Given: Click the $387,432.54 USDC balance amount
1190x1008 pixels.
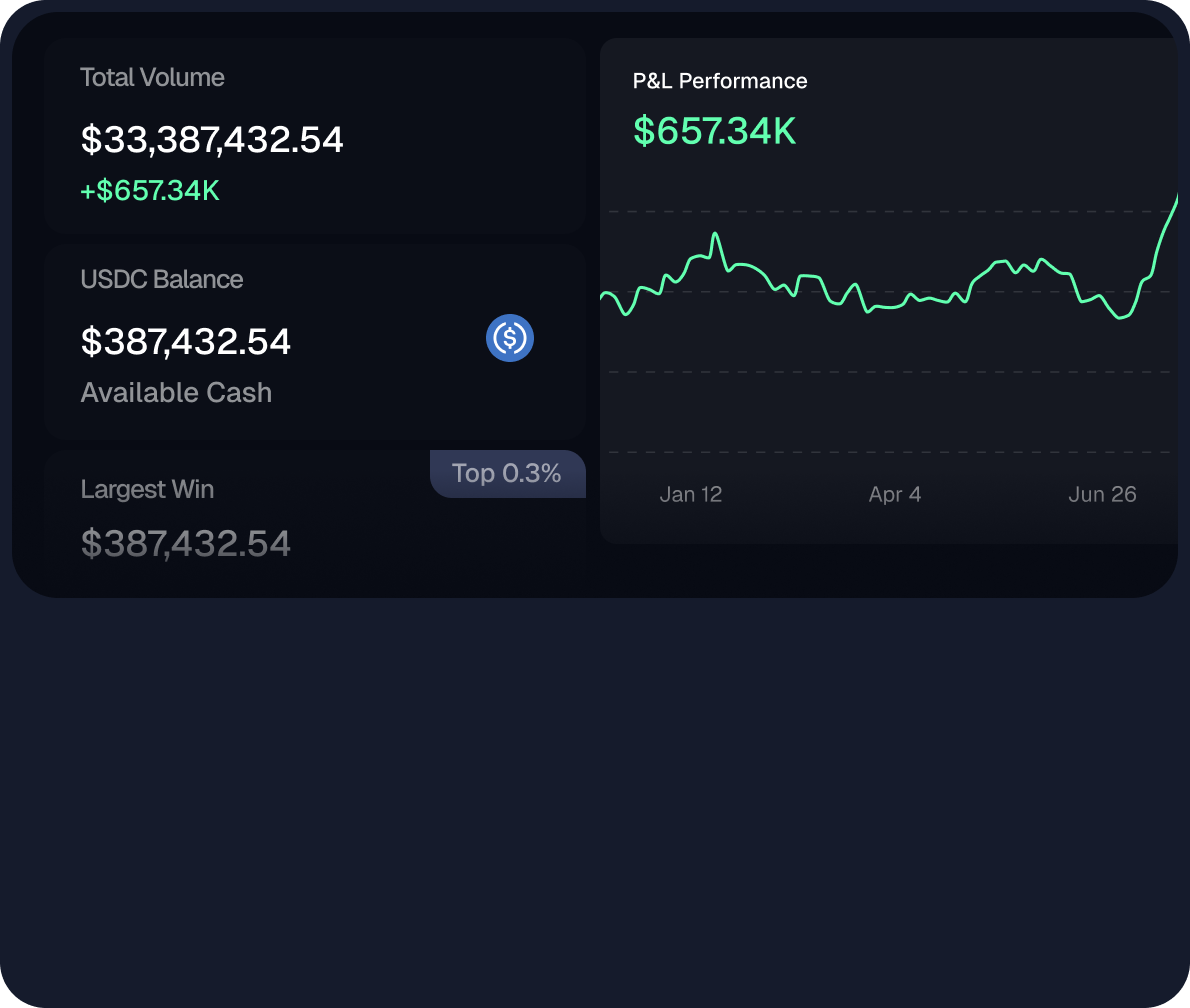Looking at the screenshot, I should point(186,342).
